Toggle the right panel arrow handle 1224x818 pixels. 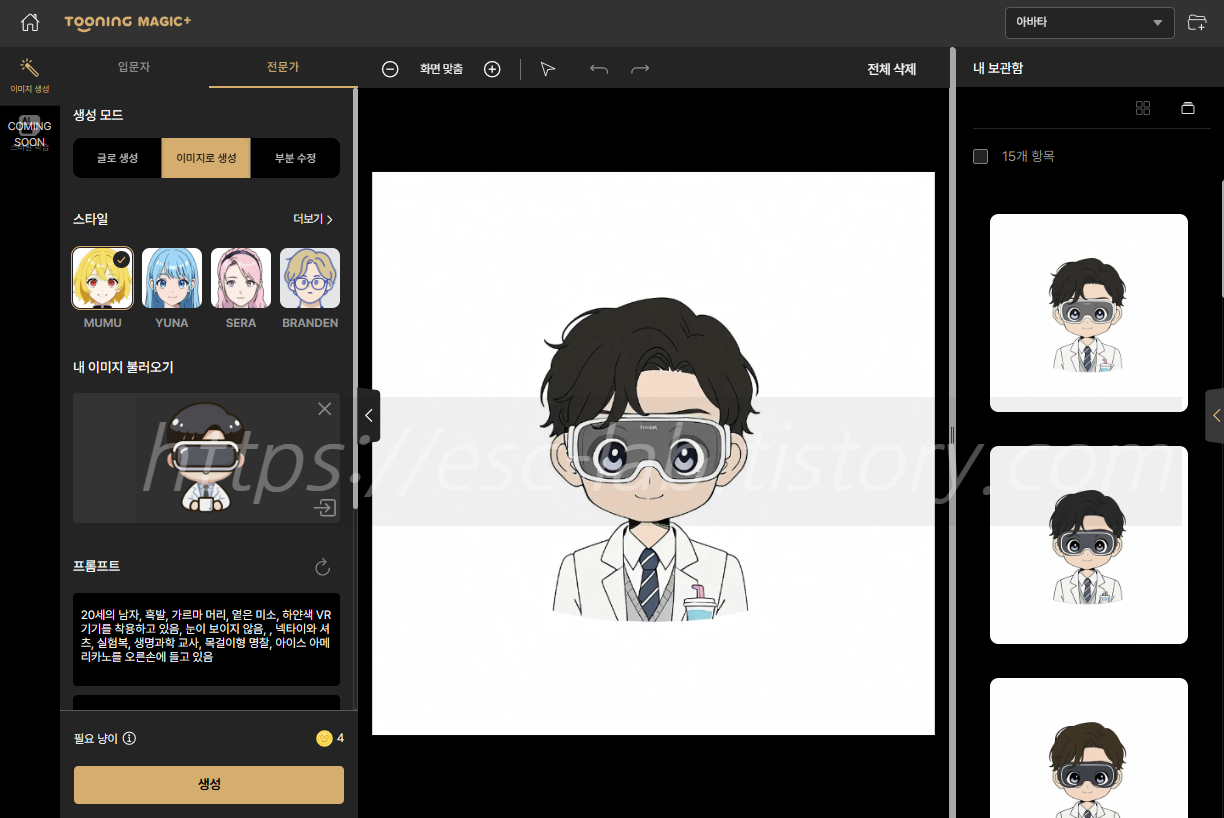pyautogui.click(x=1215, y=415)
